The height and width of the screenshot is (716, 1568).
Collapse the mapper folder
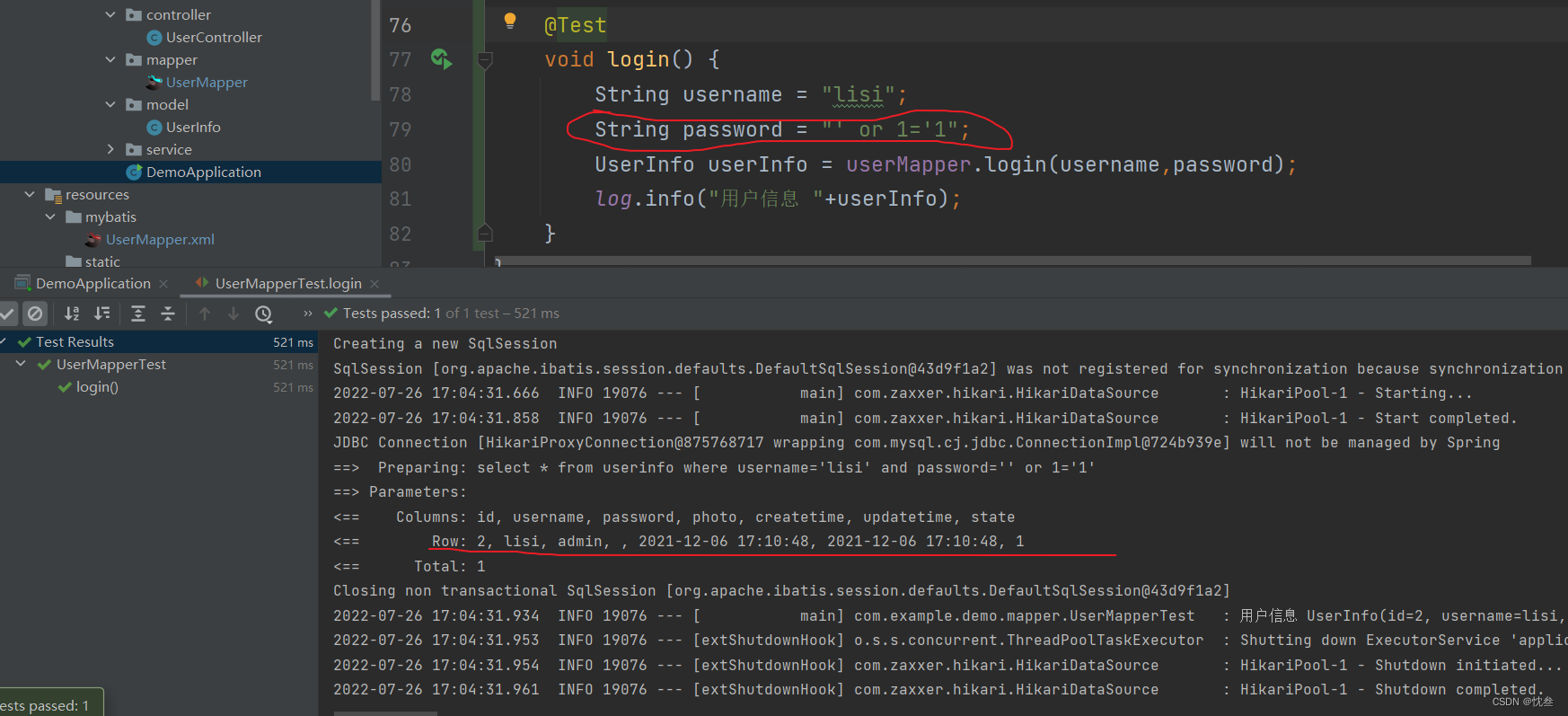(110, 59)
